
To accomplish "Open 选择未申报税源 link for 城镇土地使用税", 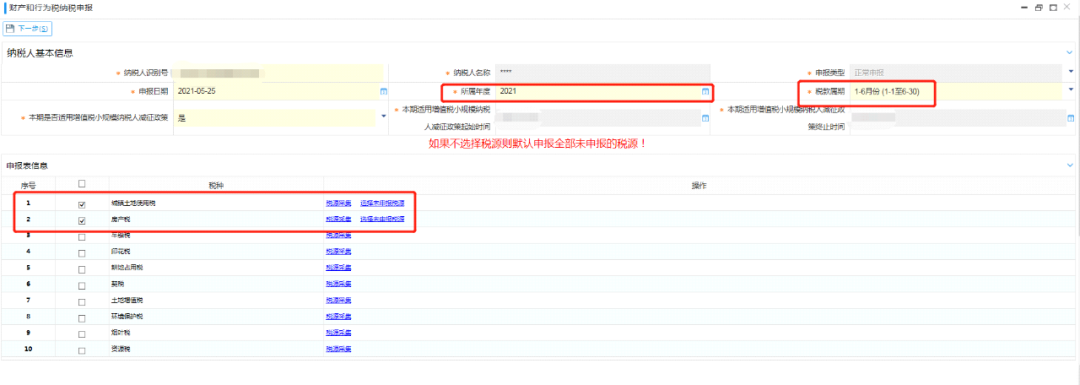I will (382, 203).
